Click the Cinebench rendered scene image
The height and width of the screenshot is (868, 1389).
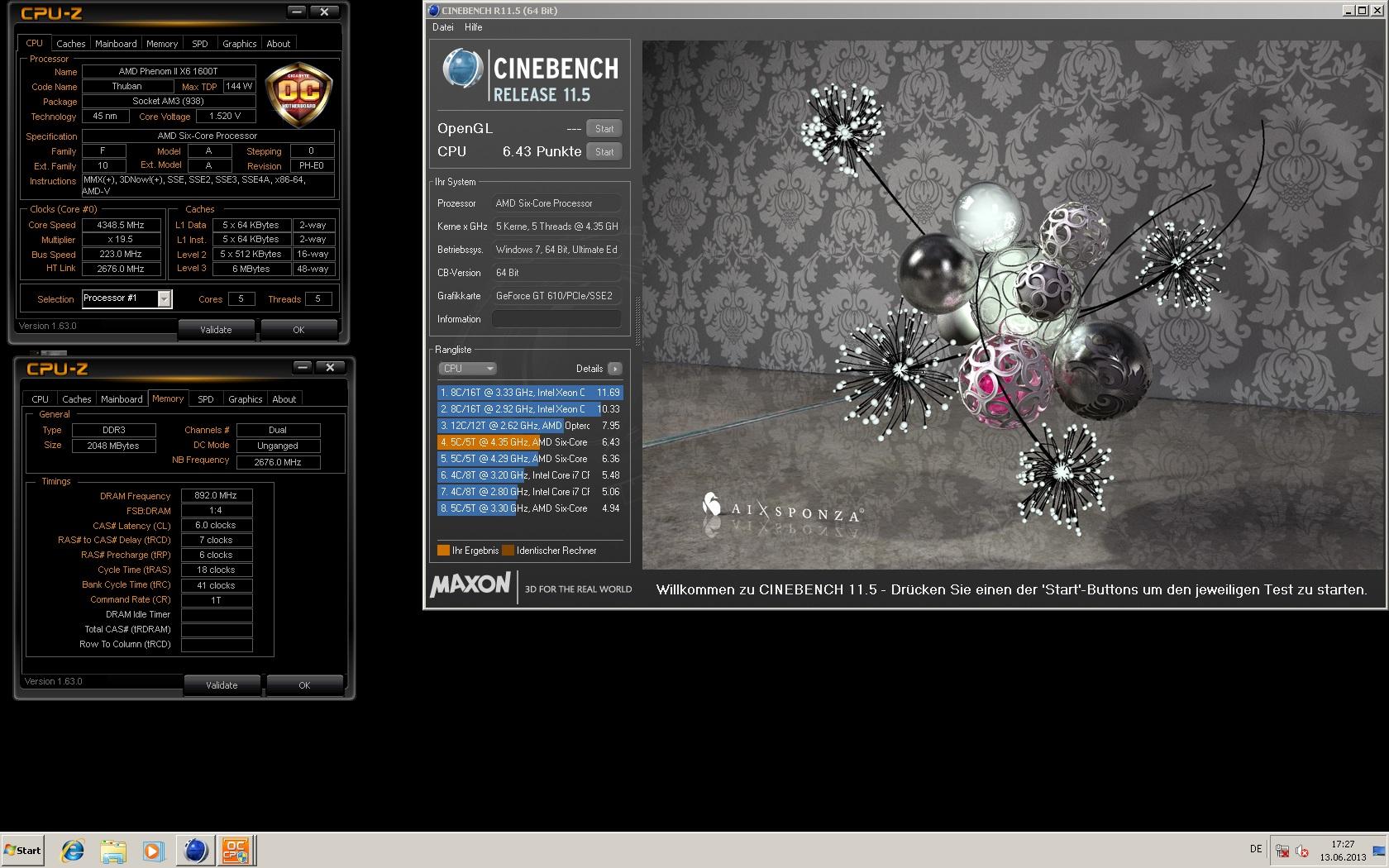pyautogui.click(x=1013, y=305)
